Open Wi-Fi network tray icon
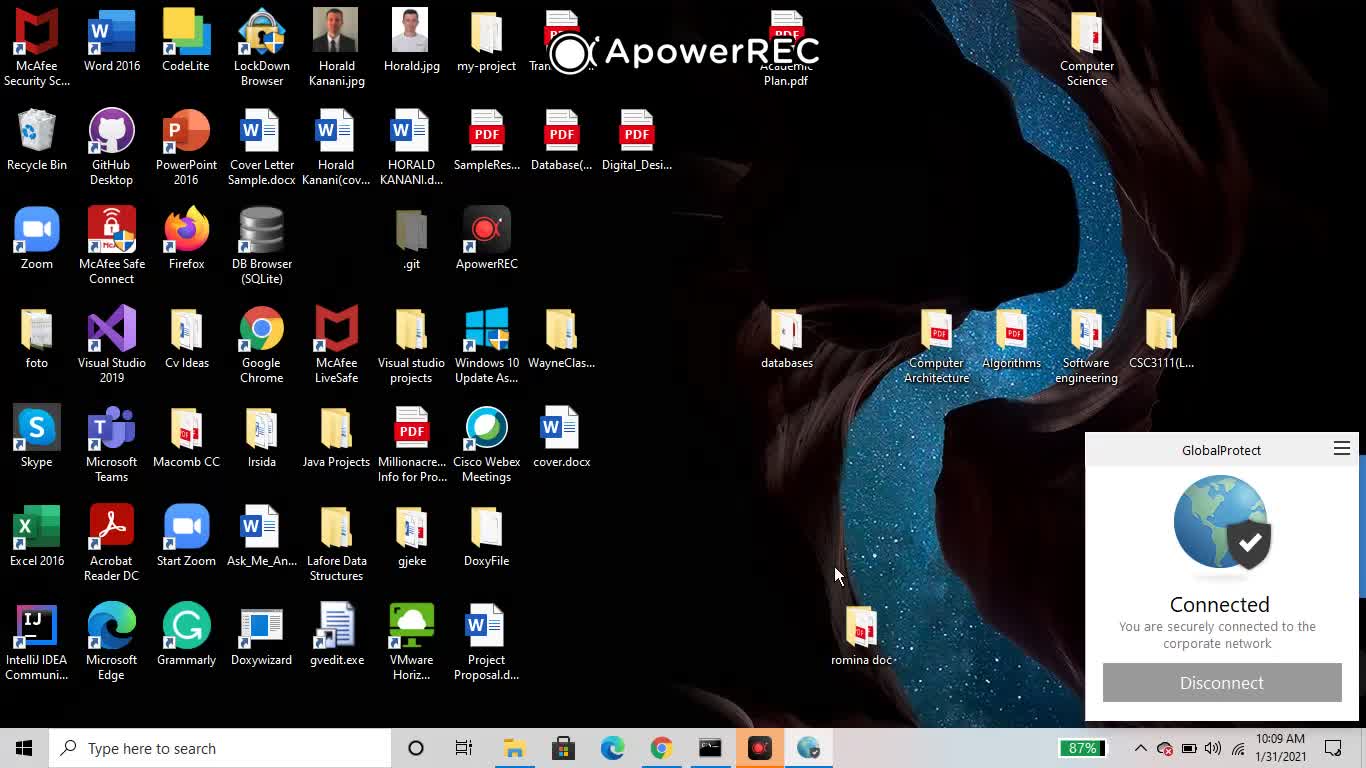Viewport: 1366px width, 768px height. point(1238,748)
